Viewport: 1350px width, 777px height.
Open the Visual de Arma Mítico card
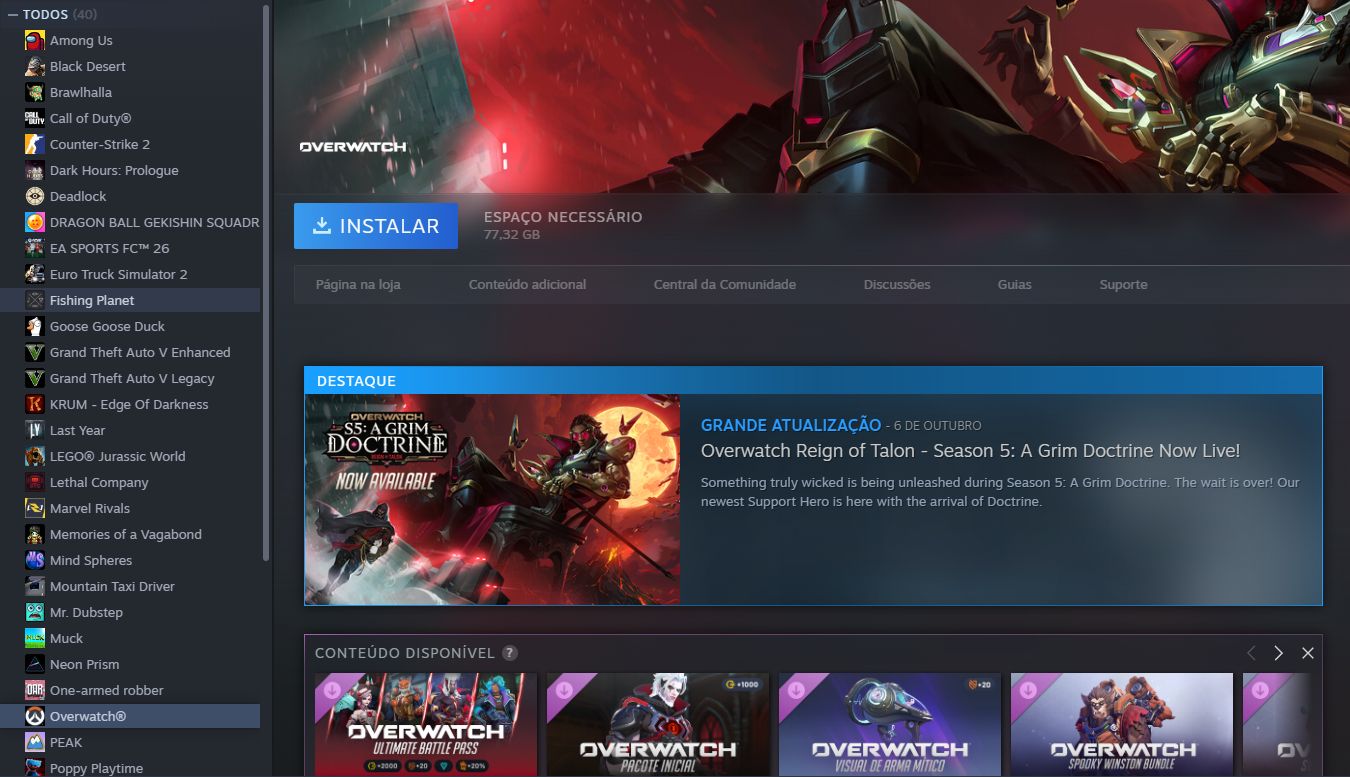tap(890, 725)
